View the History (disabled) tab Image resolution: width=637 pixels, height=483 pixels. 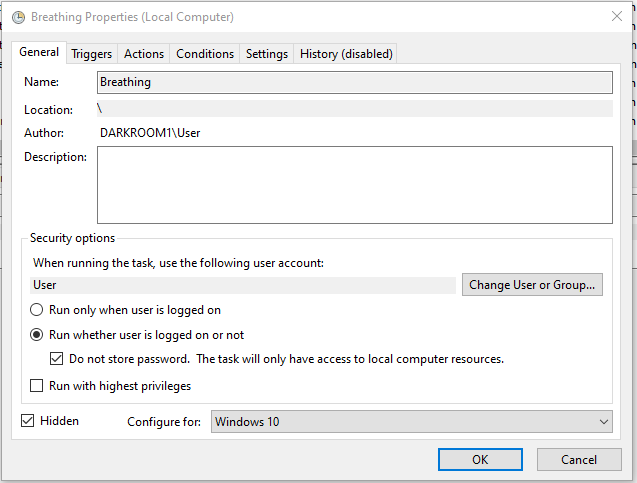(346, 54)
